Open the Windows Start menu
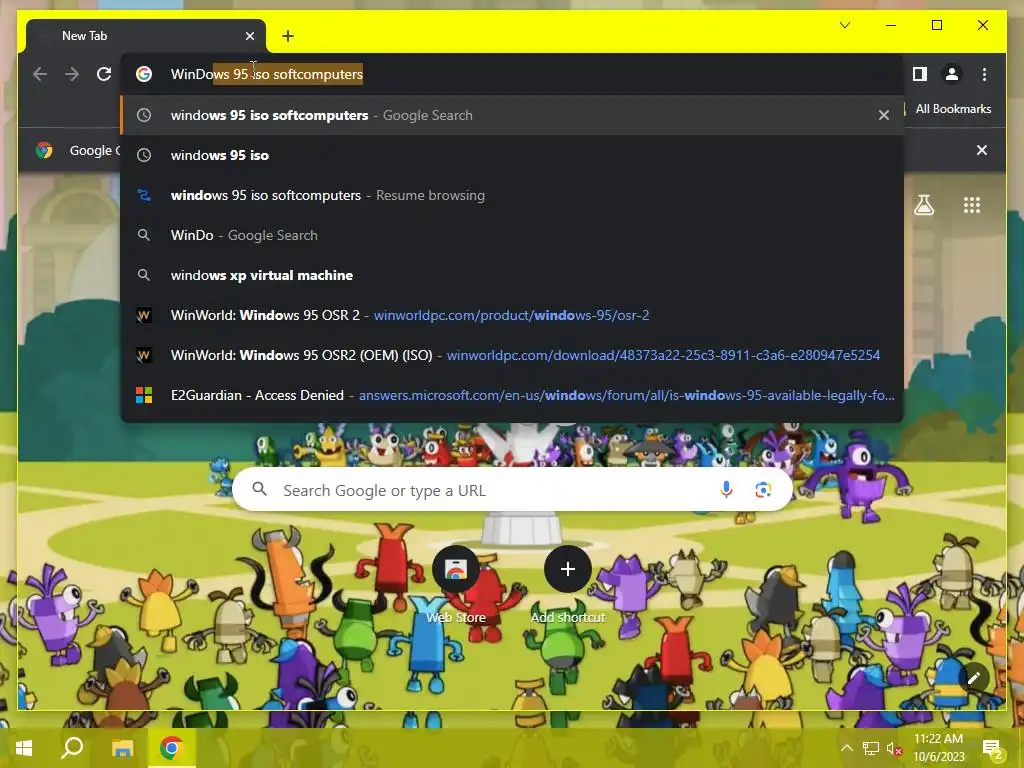Viewport: 1024px width, 768px height. pos(24,748)
